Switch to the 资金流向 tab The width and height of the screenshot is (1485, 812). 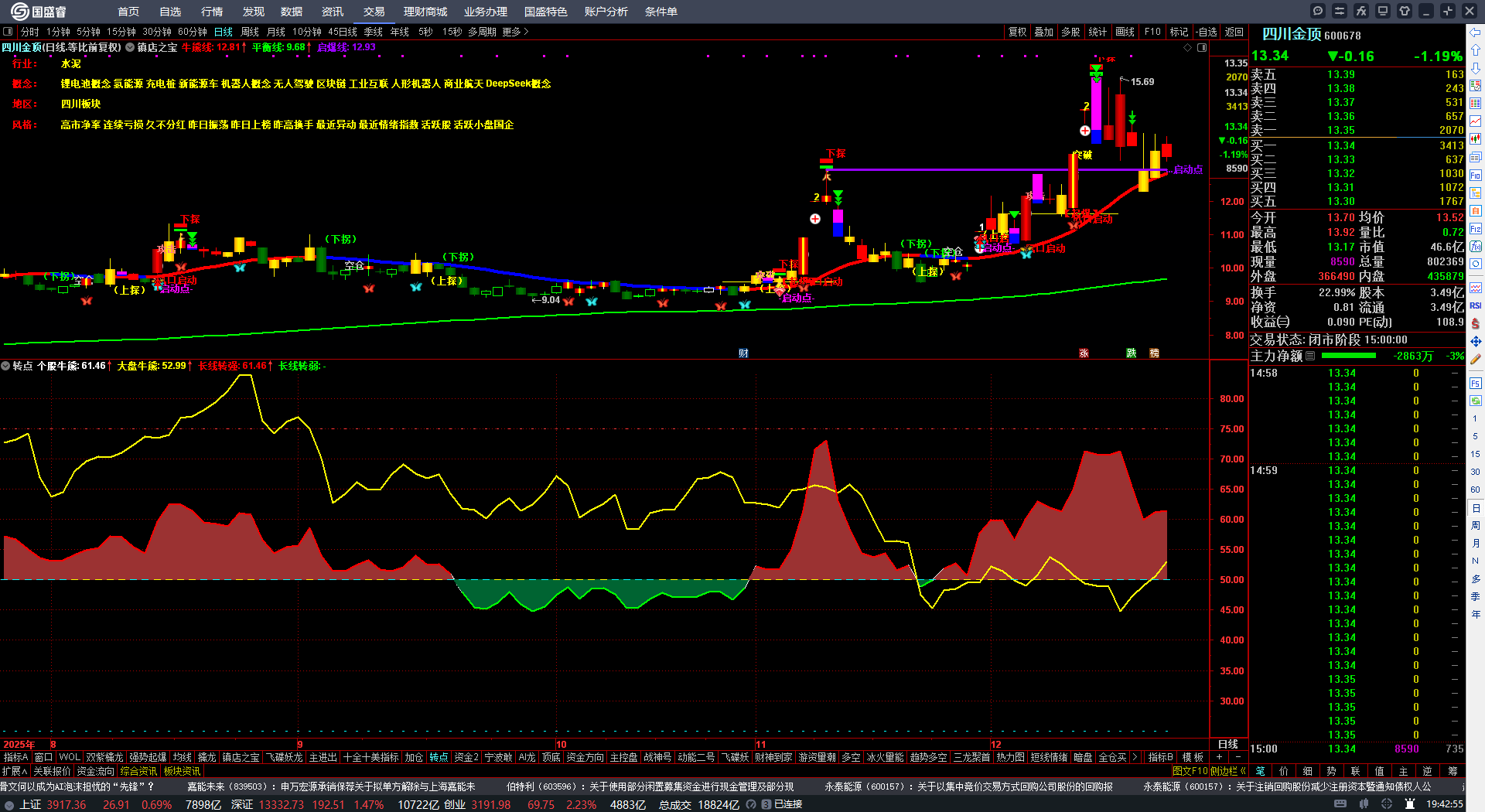(x=95, y=771)
